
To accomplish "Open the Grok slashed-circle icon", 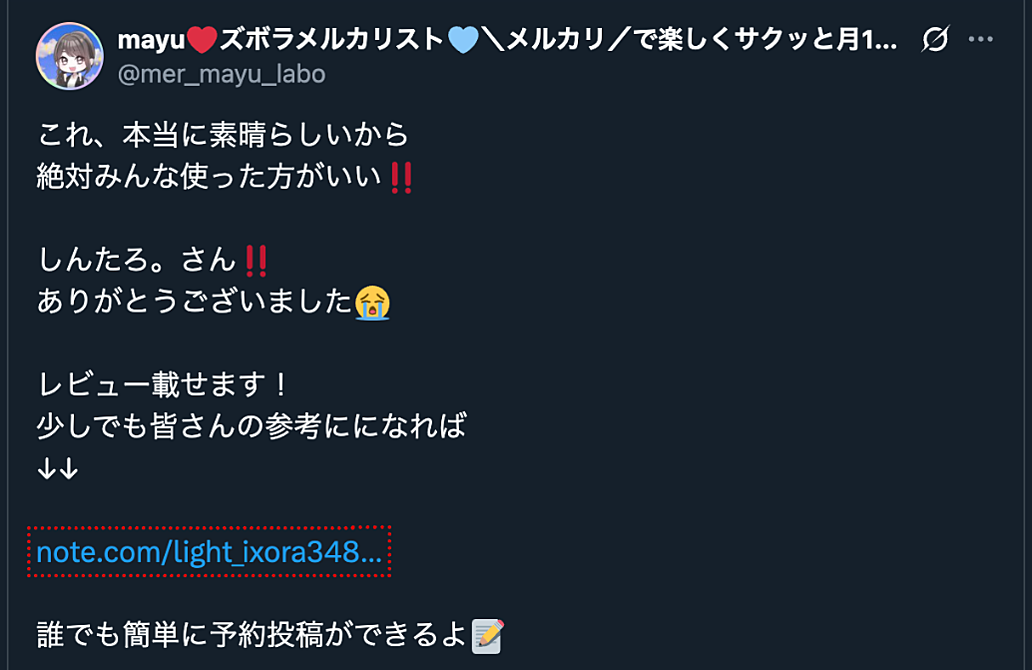I will tap(935, 39).
